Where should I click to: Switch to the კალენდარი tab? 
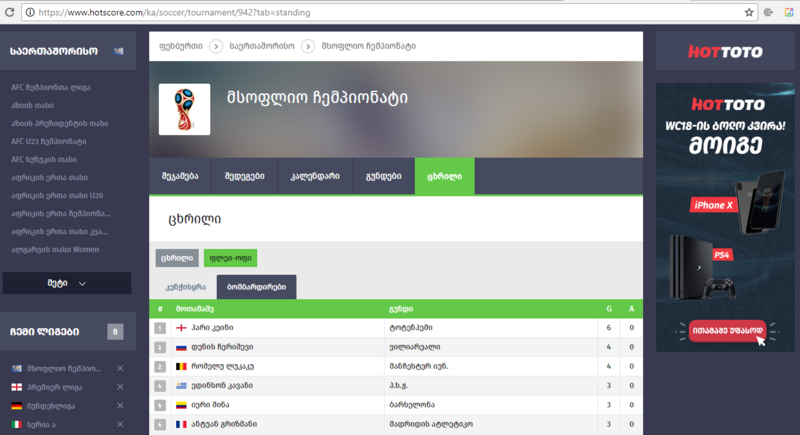pos(315,176)
